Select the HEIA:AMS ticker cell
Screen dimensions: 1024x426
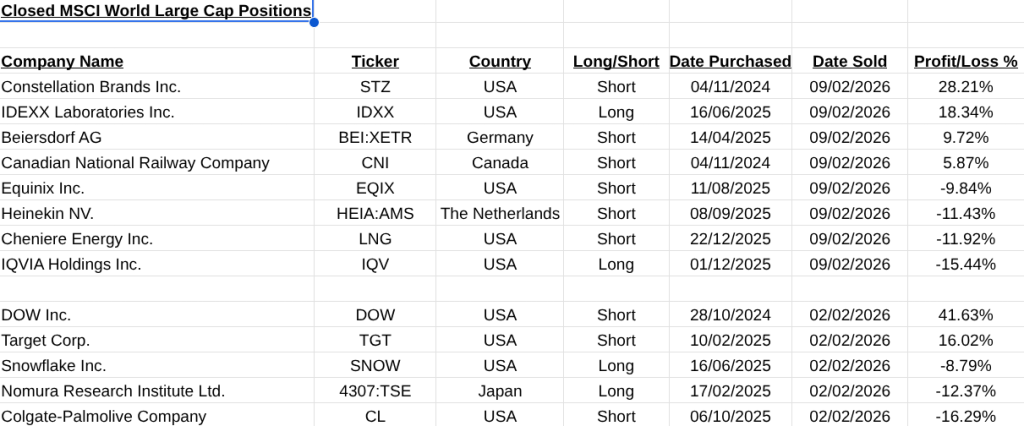(x=375, y=213)
